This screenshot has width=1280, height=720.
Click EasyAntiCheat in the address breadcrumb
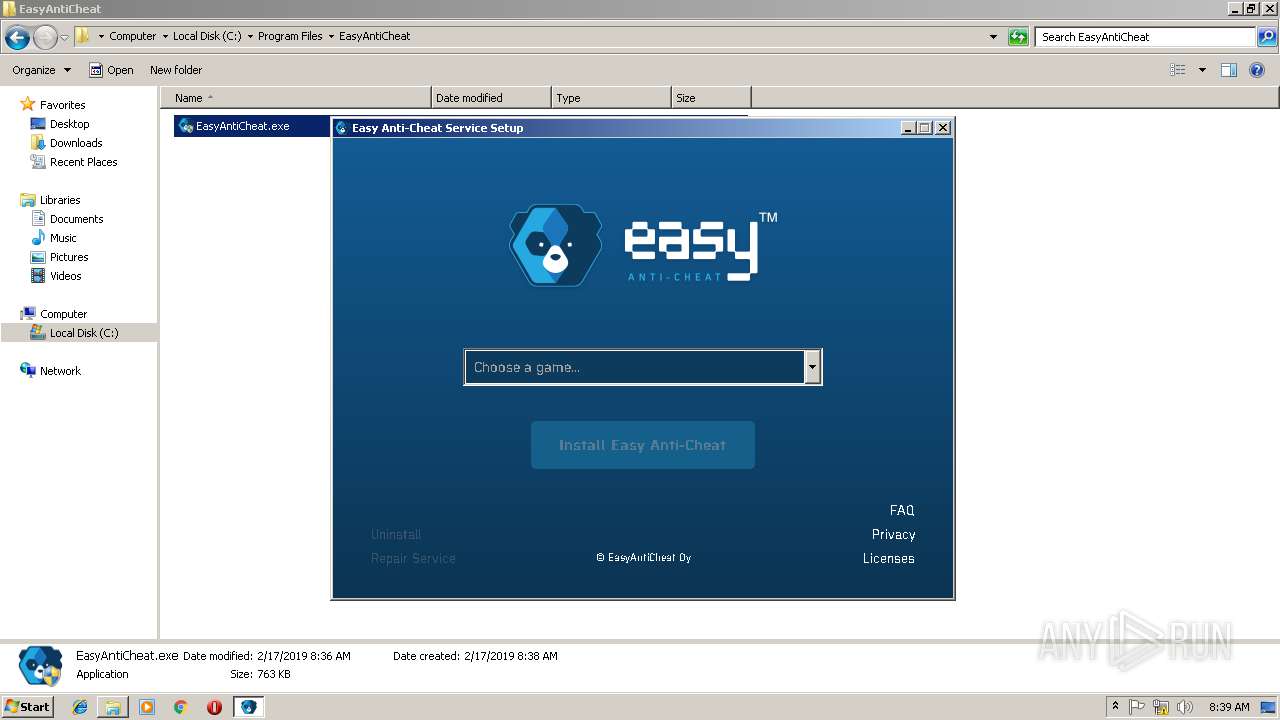(x=375, y=36)
